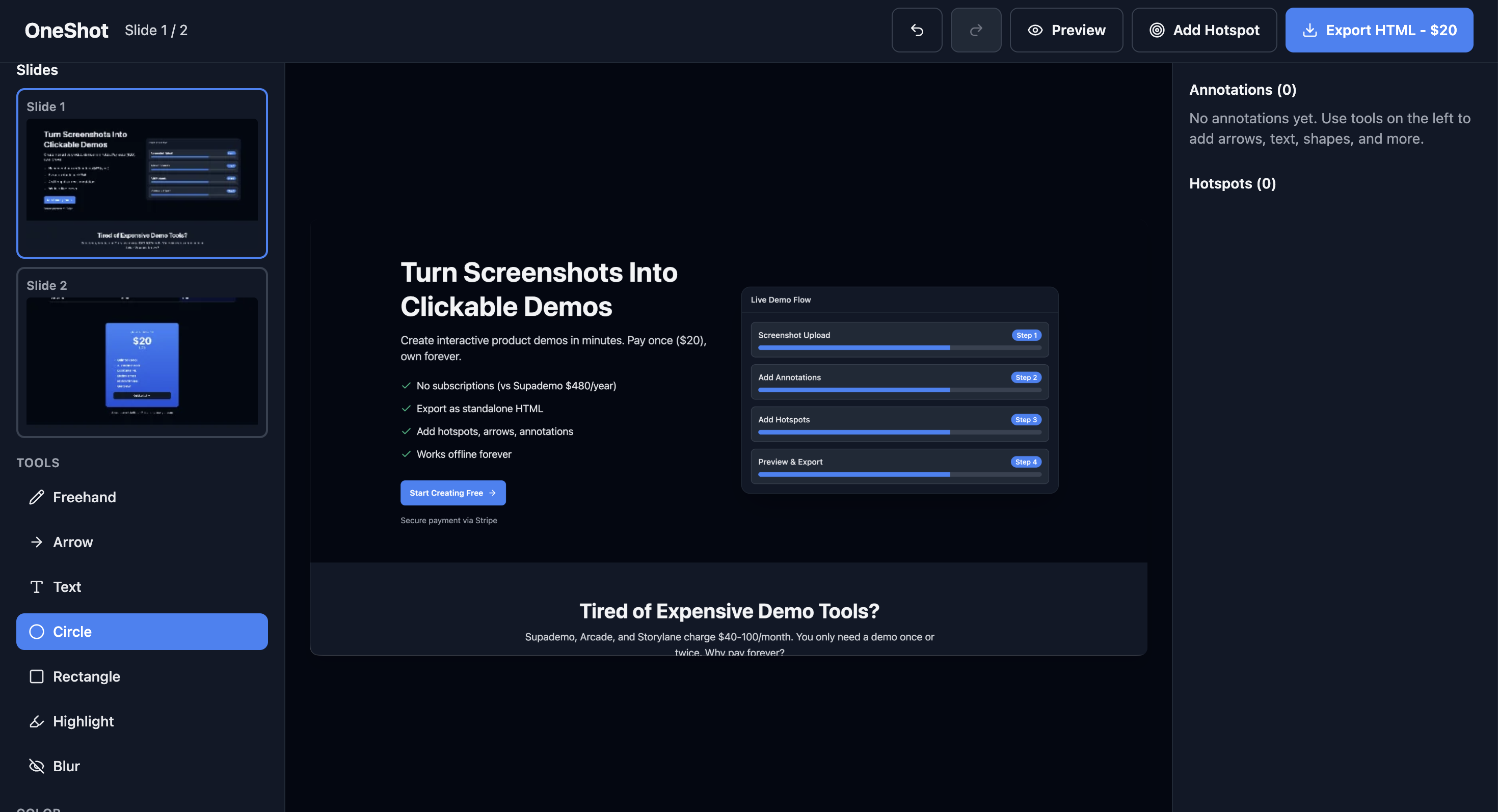The height and width of the screenshot is (812, 1498).
Task: Click the target icon on Add Hotspot
Action: pos(1157,30)
